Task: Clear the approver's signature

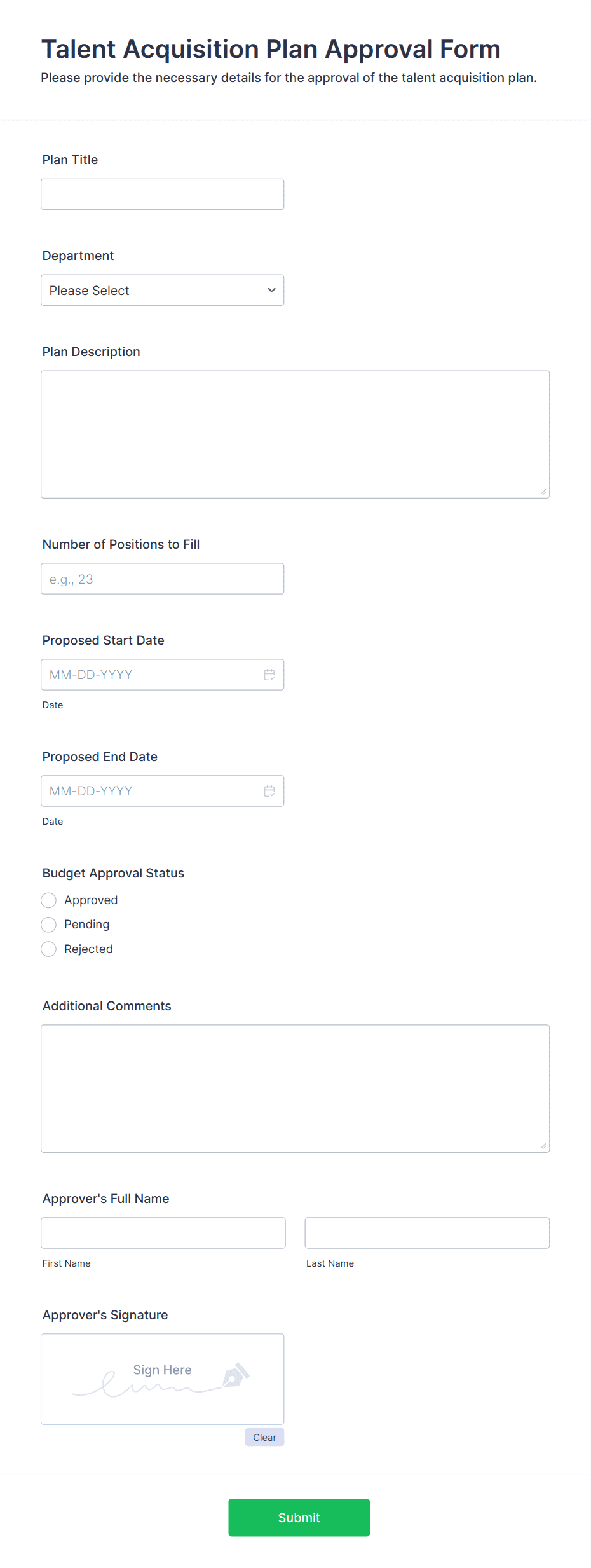Action: click(264, 1437)
